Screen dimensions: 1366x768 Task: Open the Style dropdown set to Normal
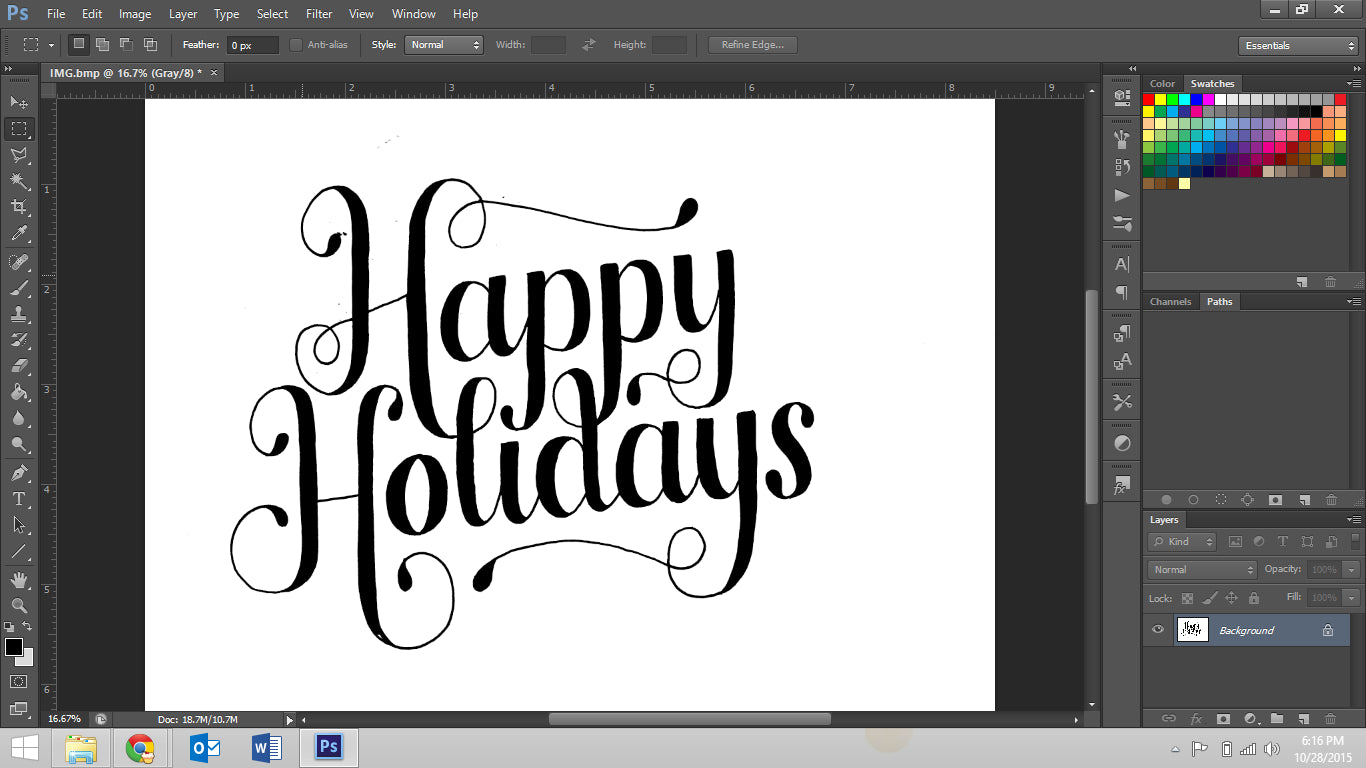click(444, 45)
